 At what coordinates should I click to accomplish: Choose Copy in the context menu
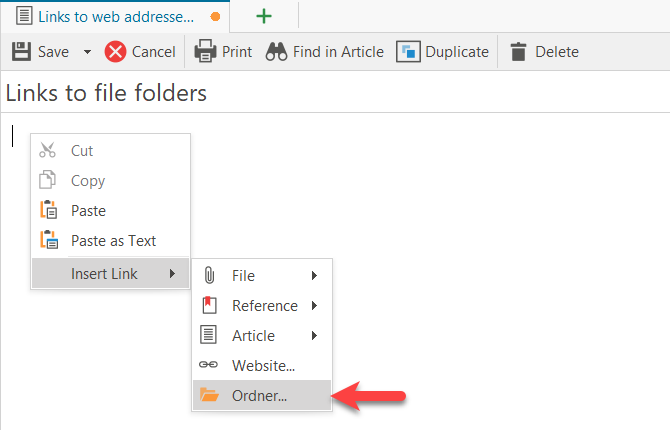pos(87,181)
